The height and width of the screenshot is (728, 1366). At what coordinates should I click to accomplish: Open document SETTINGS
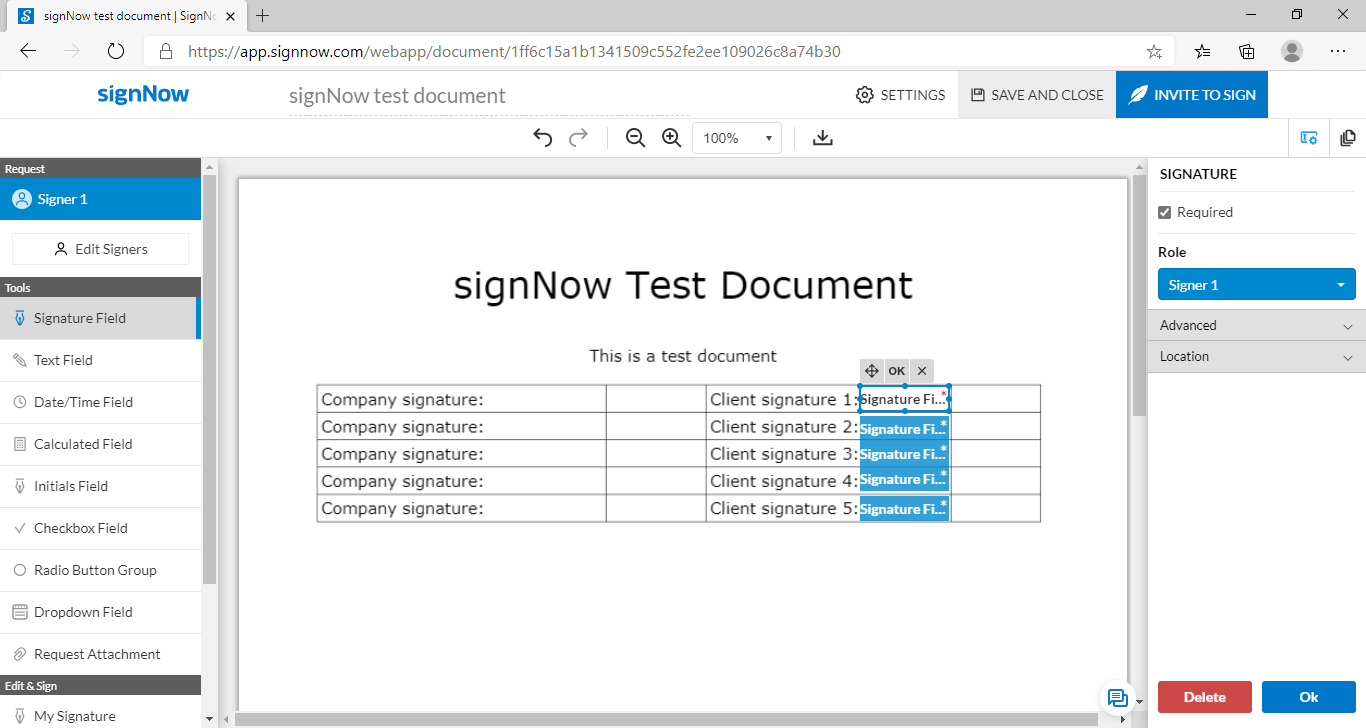(900, 95)
